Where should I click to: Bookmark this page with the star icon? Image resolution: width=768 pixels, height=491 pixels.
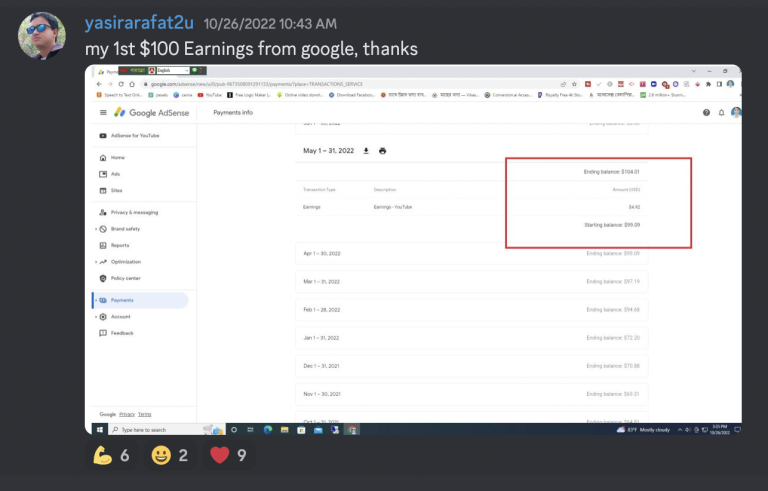pos(574,84)
